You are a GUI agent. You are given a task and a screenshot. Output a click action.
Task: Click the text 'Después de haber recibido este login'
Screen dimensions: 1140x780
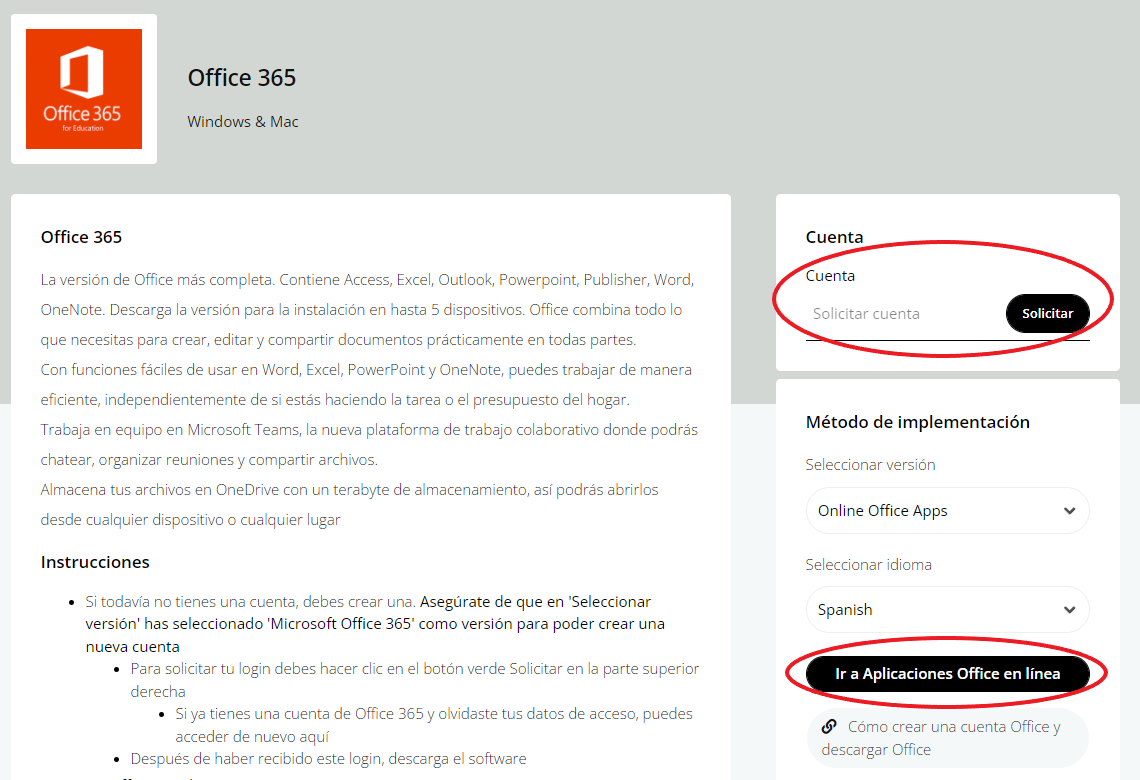pyautogui.click(x=257, y=758)
